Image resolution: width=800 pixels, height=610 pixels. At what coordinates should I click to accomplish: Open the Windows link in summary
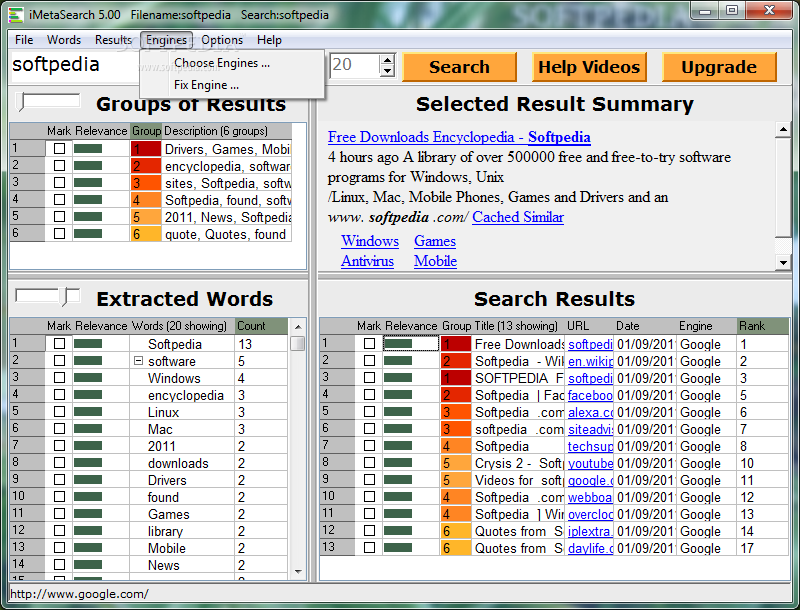tap(370, 241)
